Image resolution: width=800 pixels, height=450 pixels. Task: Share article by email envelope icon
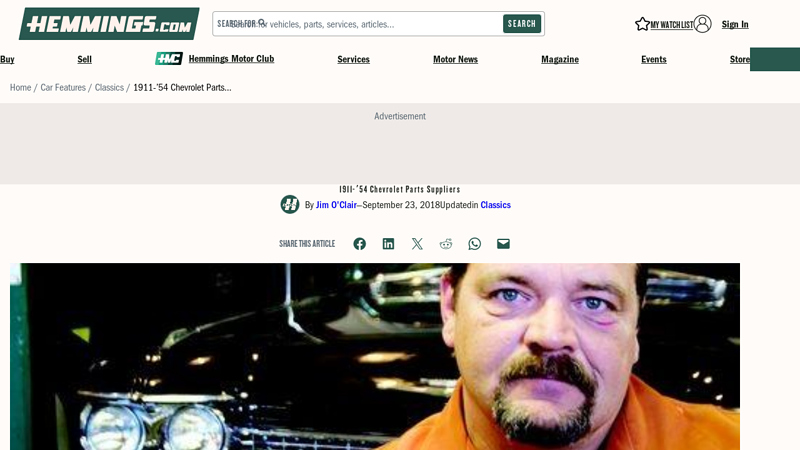503,244
